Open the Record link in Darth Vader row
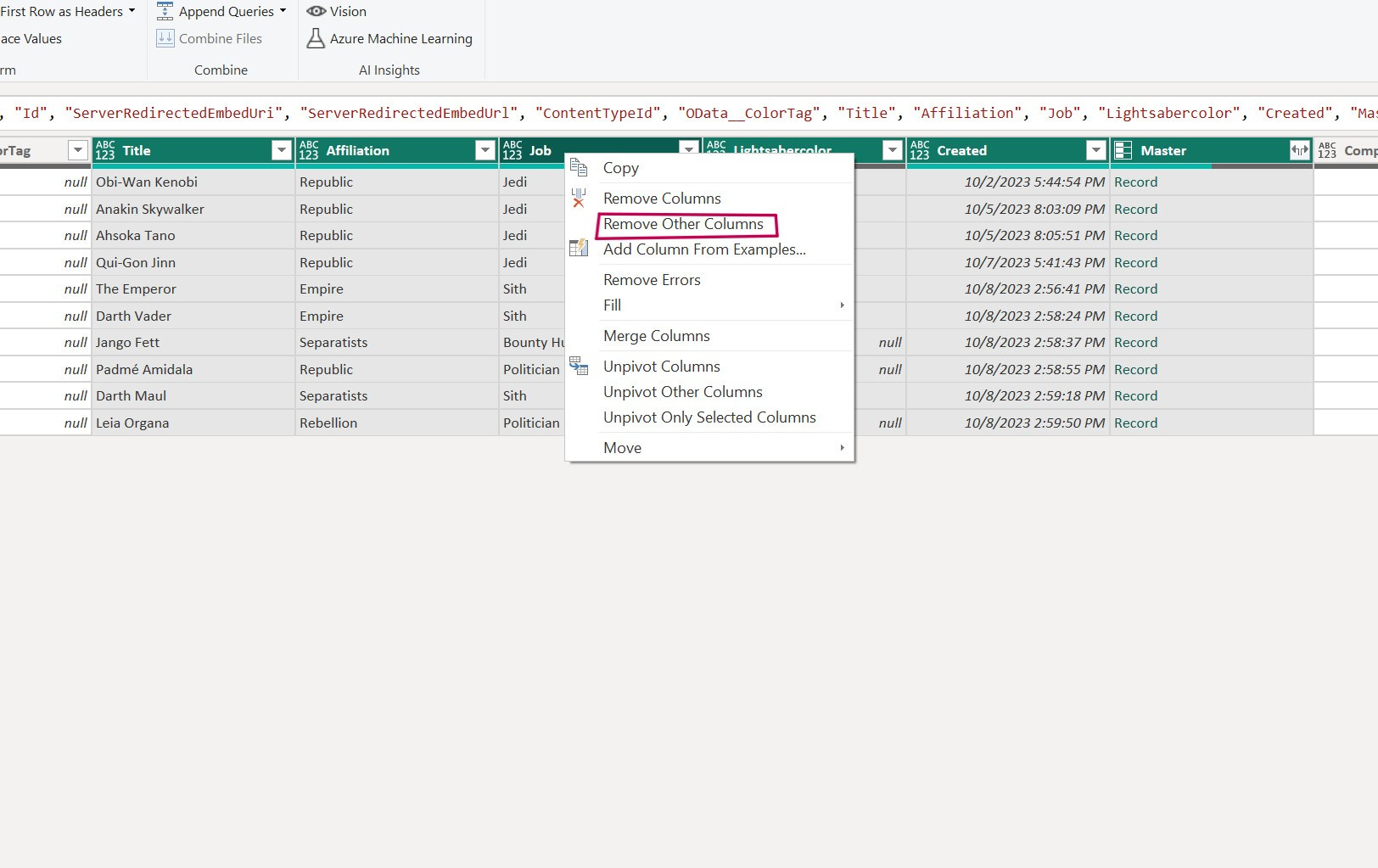This screenshot has height=868, width=1378. [1135, 316]
